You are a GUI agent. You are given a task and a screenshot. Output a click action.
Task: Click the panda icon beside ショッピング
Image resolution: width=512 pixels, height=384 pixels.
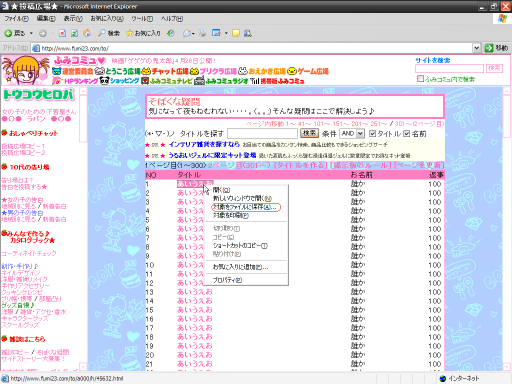click(x=105, y=81)
